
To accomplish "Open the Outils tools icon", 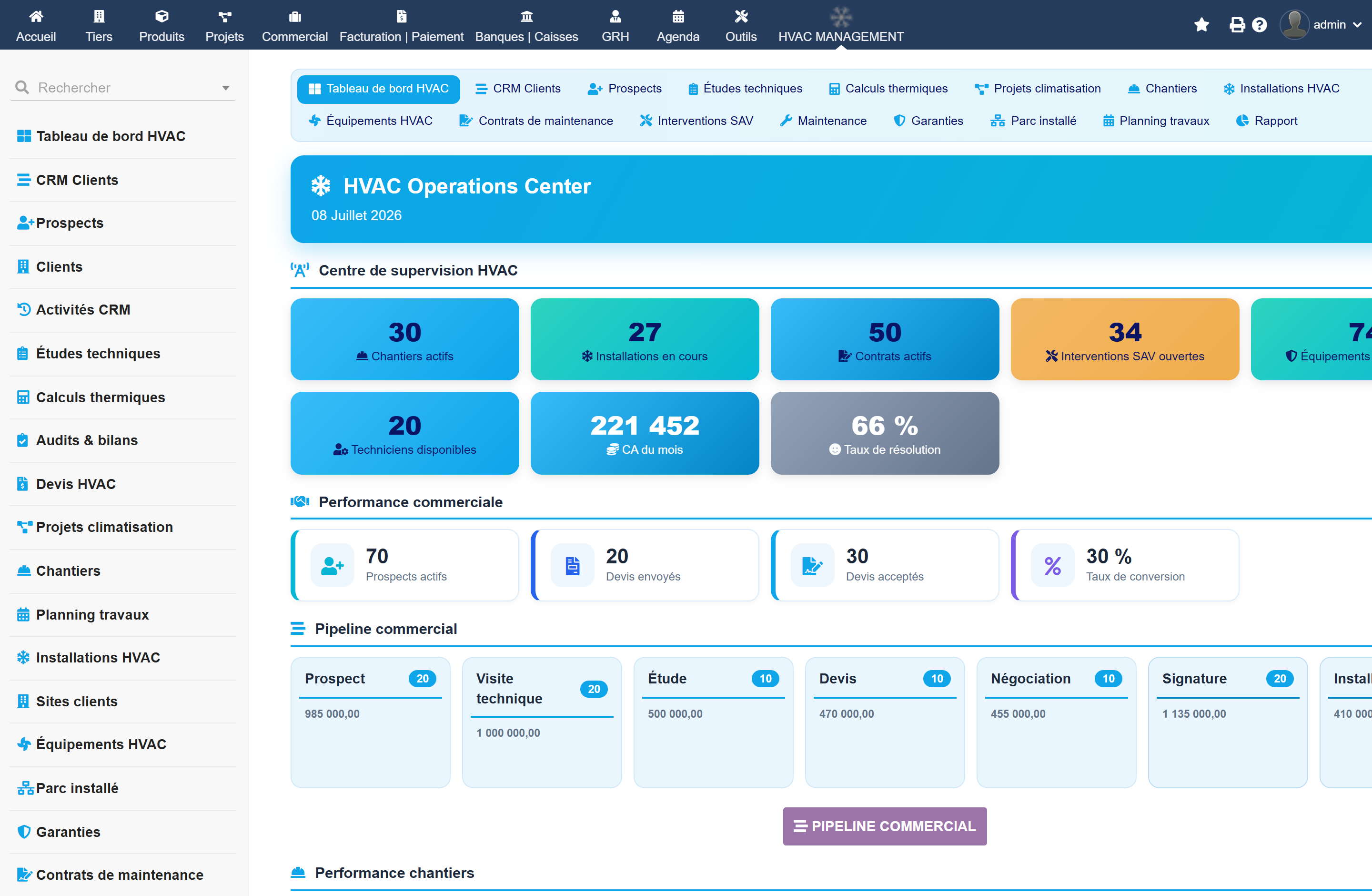I will click(x=741, y=16).
